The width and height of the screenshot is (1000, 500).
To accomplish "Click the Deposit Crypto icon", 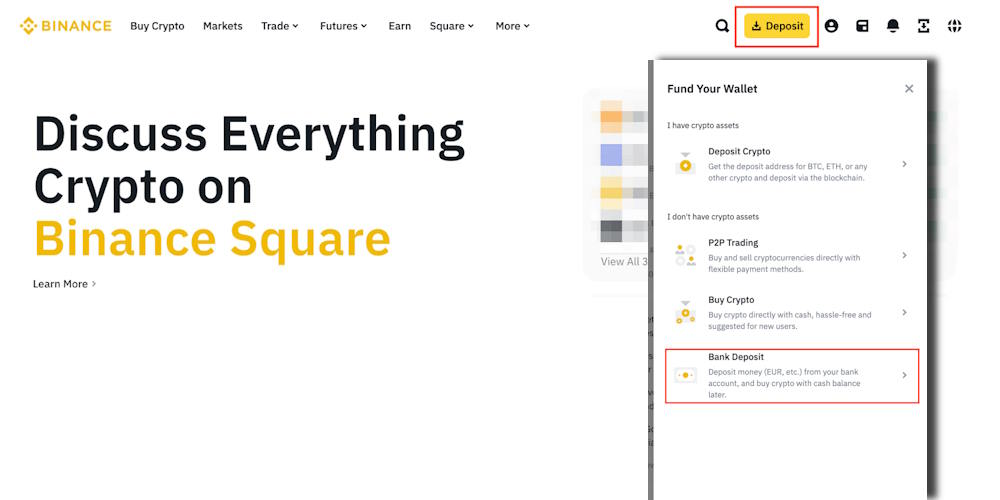I will click(686, 164).
